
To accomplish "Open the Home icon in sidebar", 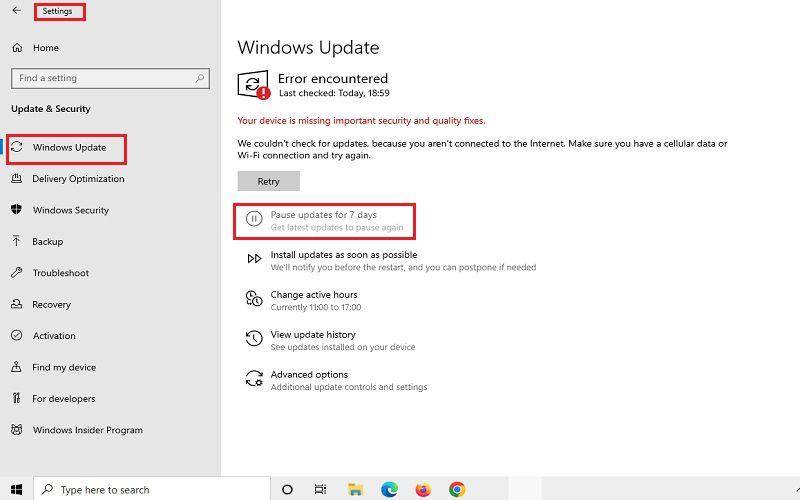I will tap(17, 47).
